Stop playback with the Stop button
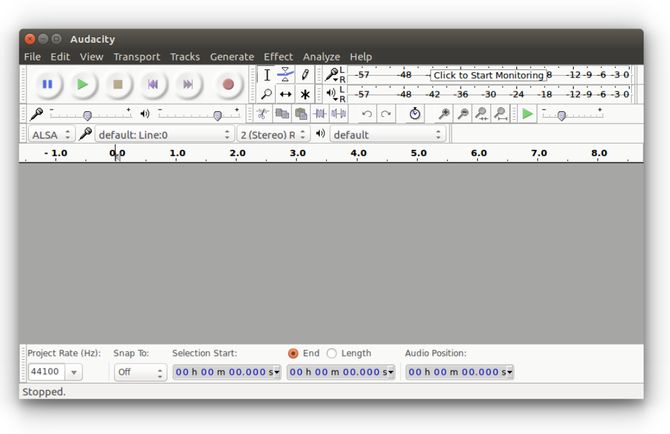Viewport: 670px width, 434px height. (118, 84)
